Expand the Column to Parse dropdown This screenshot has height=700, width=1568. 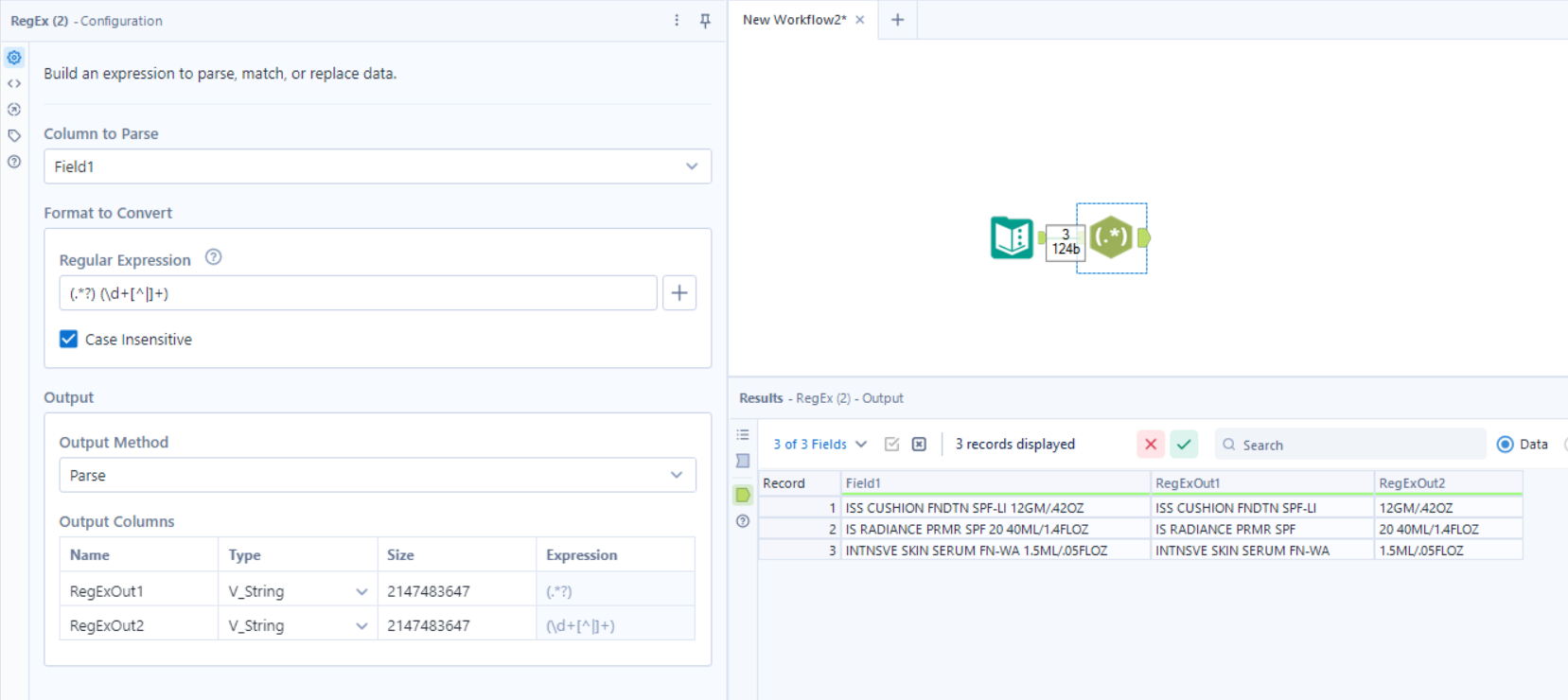(378, 166)
